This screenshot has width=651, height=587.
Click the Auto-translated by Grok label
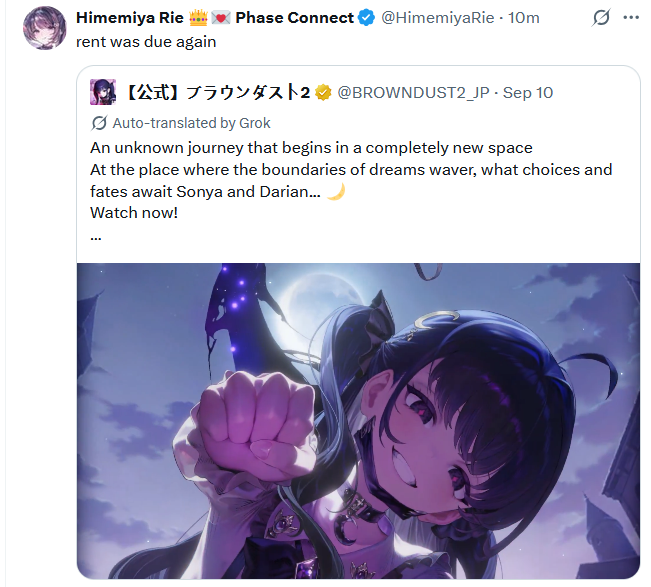191,123
